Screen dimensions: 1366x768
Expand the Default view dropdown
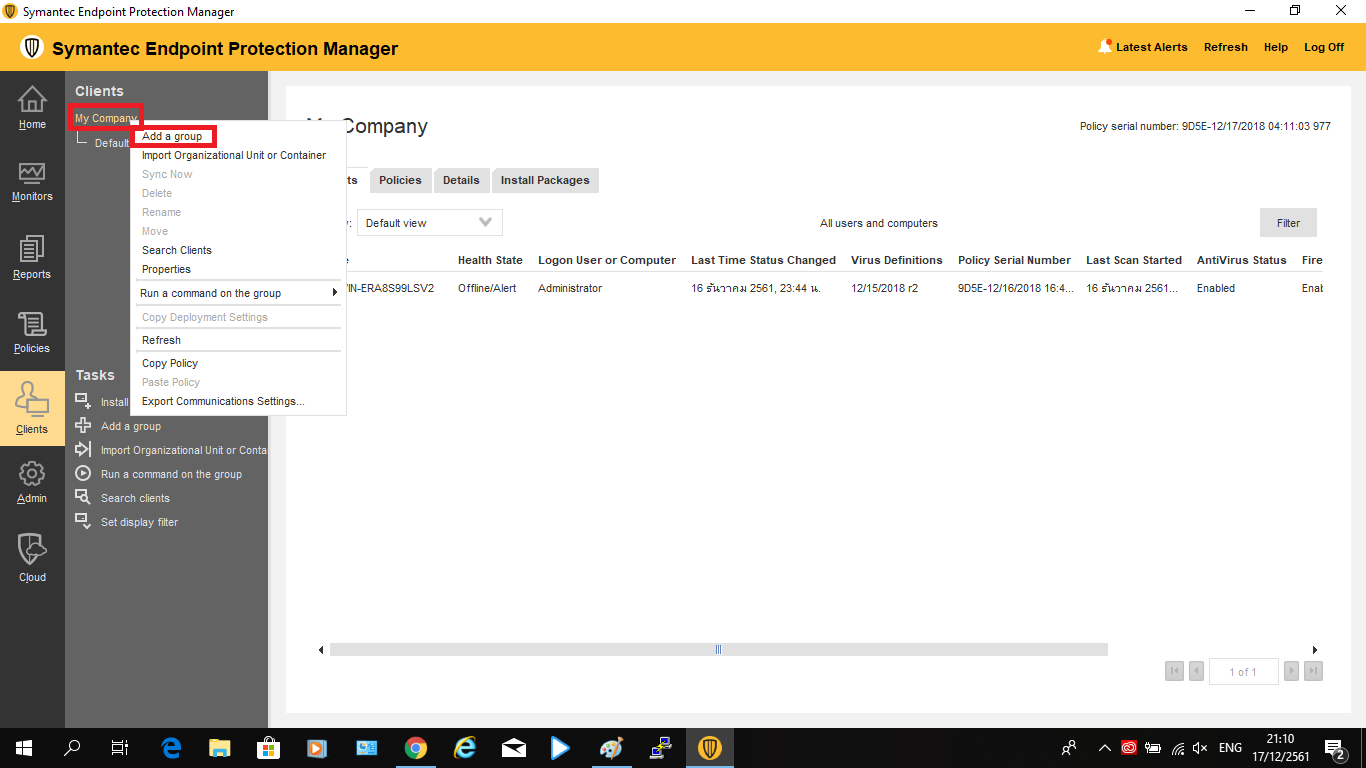430,223
